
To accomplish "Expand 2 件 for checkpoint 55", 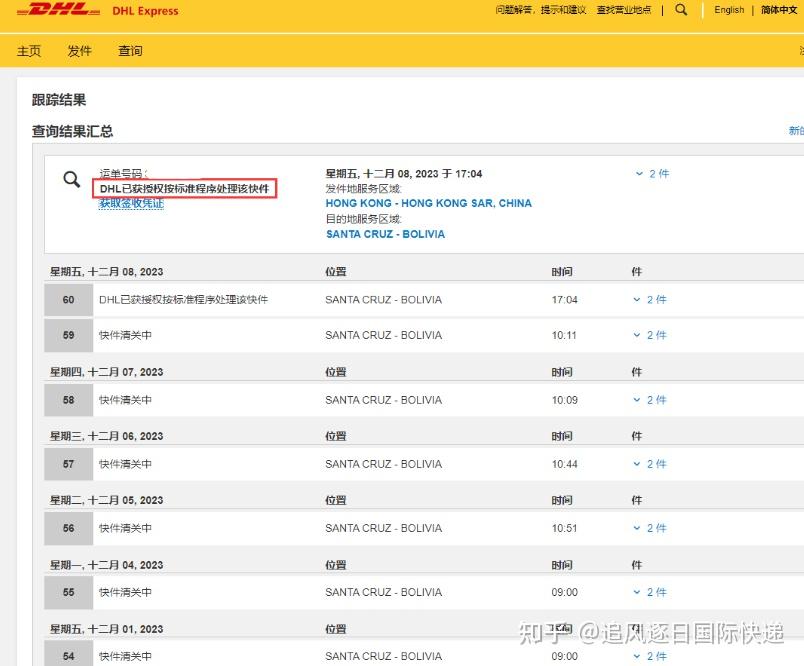I will [x=650, y=592].
